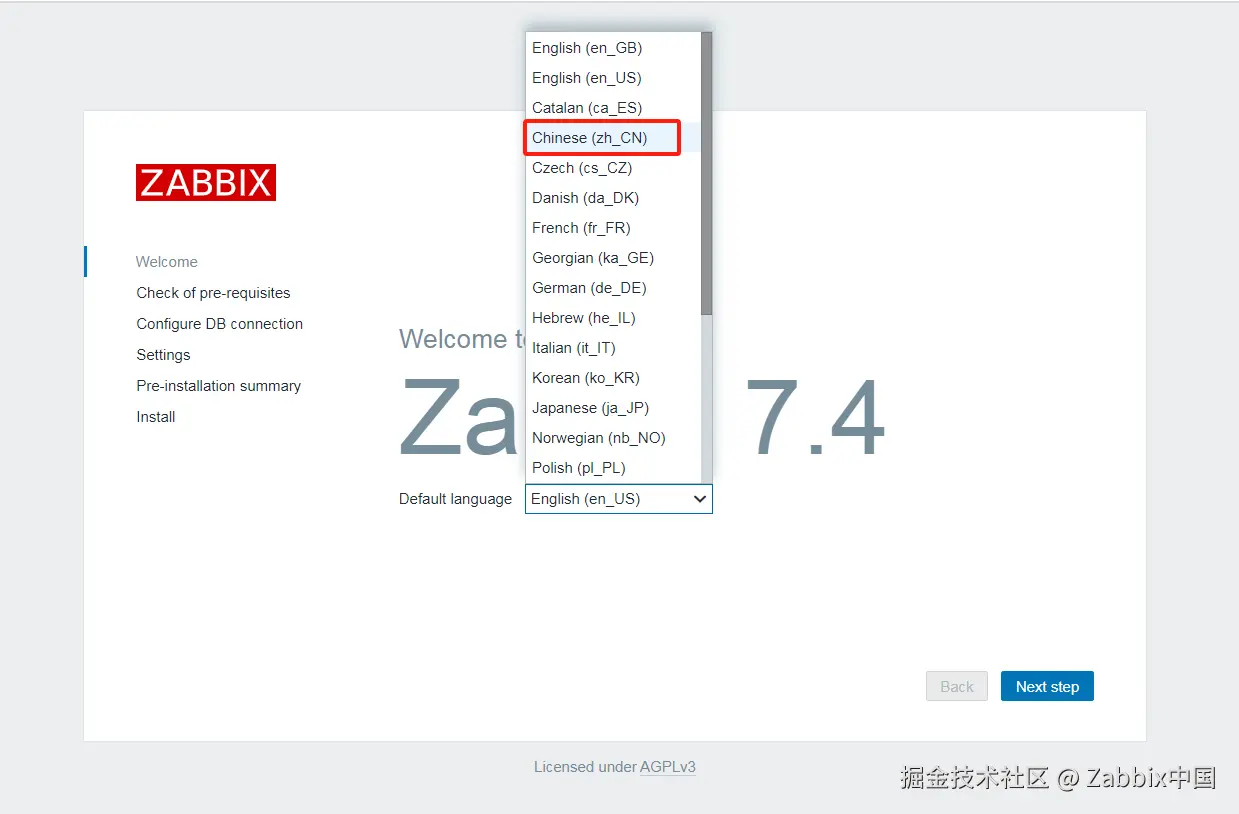Select English (en_US) option in the list
1239x814 pixels.
click(x=613, y=78)
